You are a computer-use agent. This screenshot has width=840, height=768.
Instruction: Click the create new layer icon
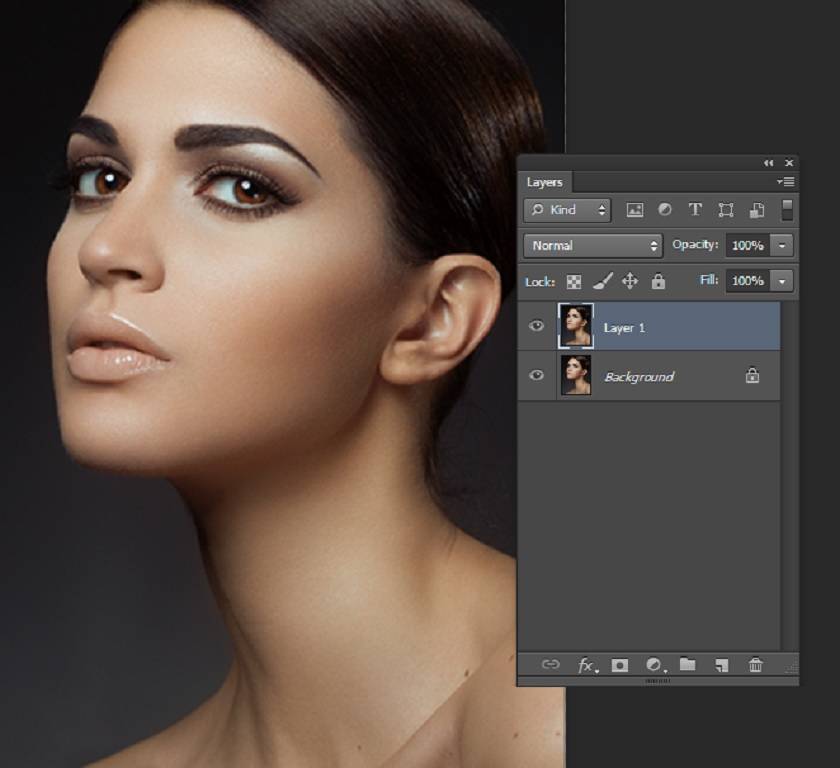(x=721, y=665)
